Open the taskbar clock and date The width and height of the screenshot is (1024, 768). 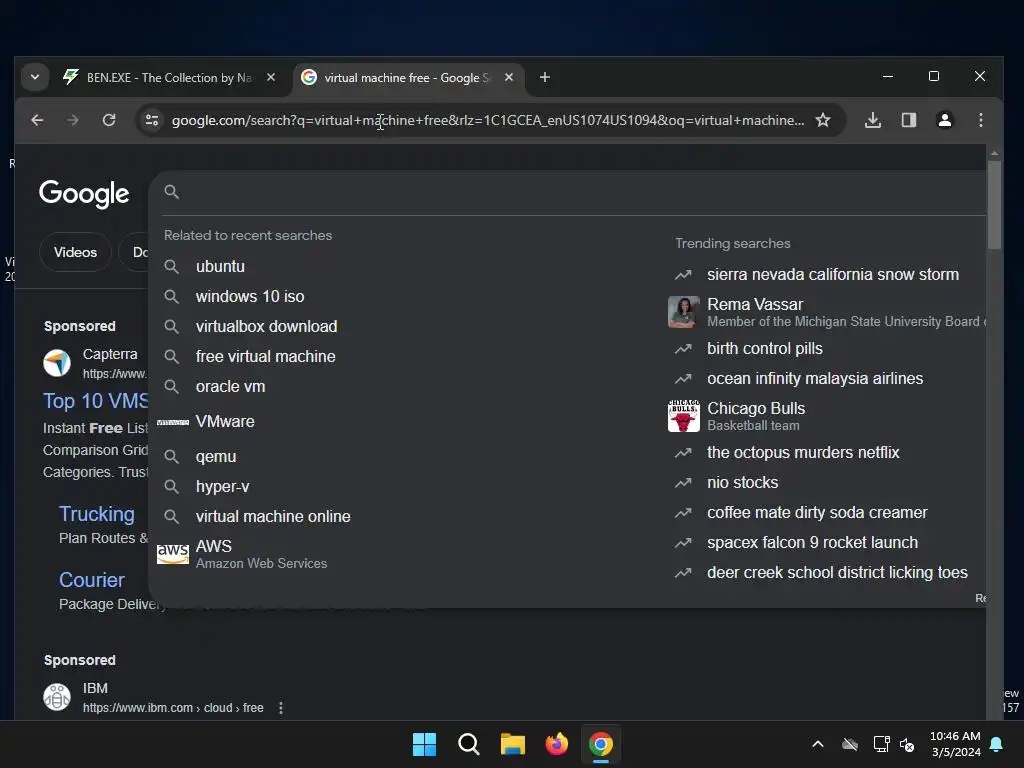coord(955,744)
